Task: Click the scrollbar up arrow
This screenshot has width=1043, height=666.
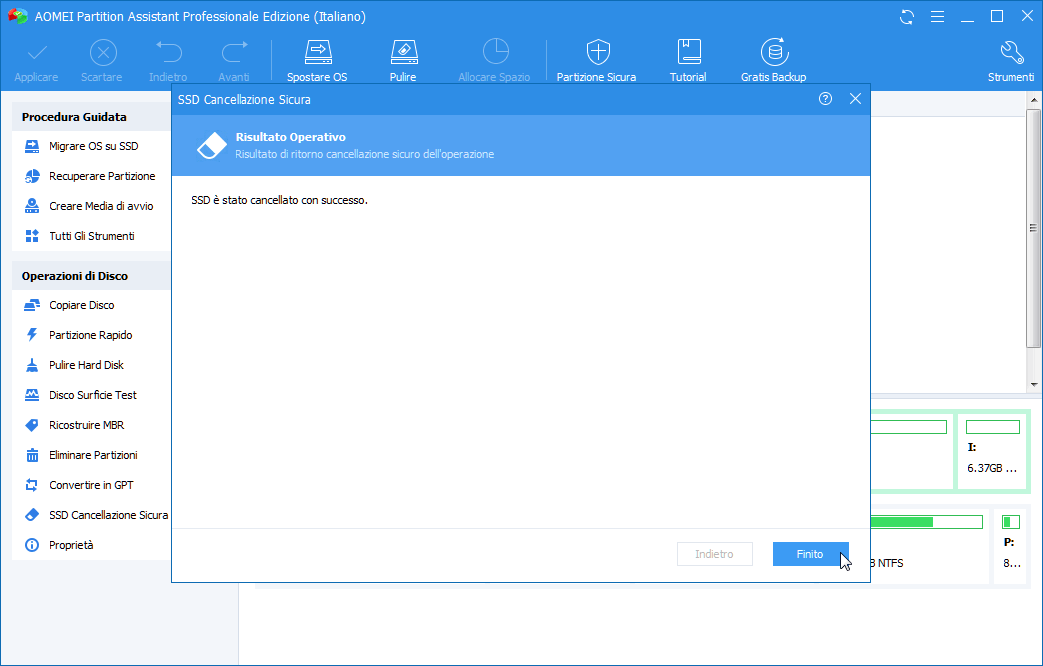Action: click(1034, 100)
